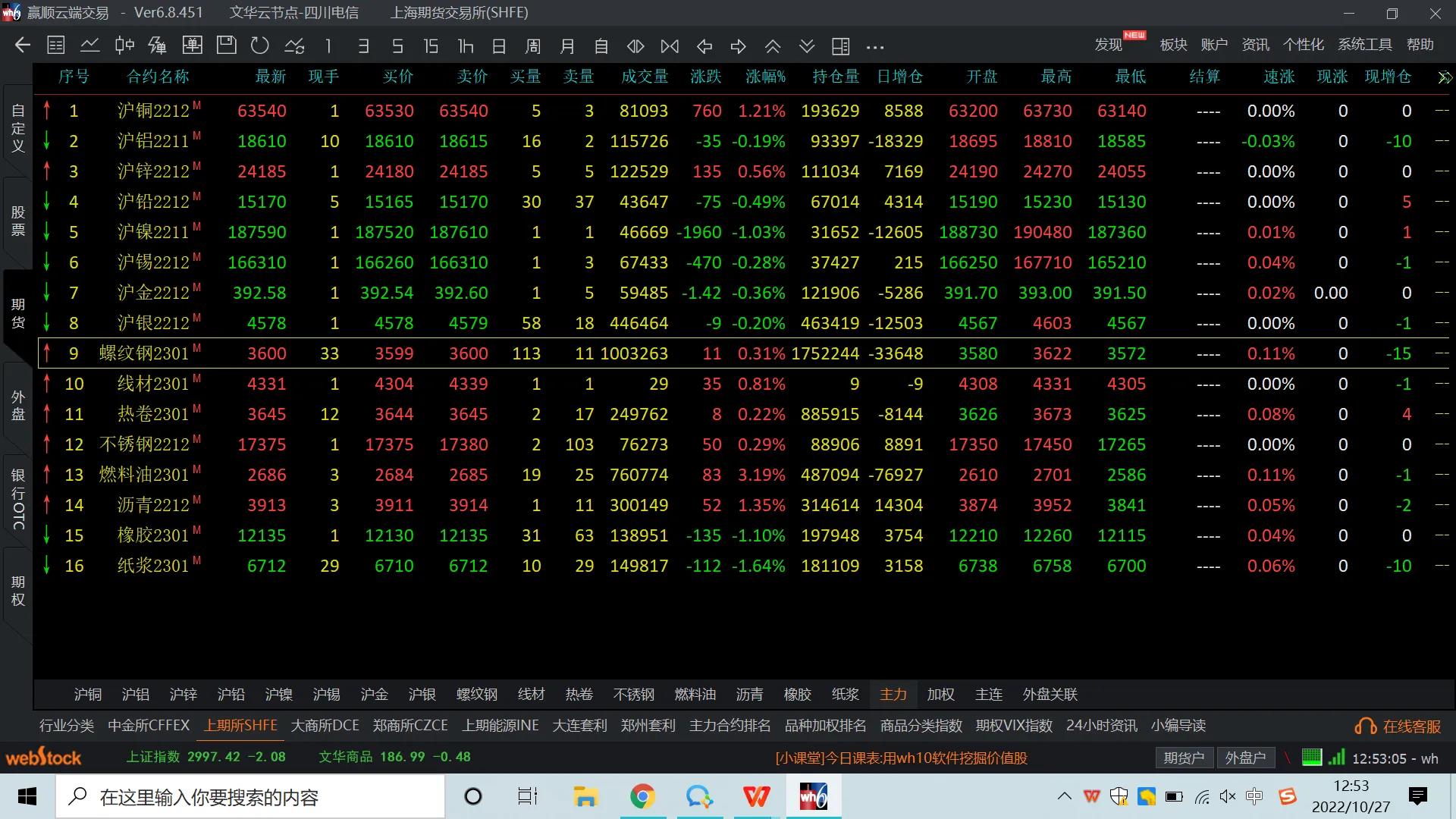The height and width of the screenshot is (819, 1456).
Task: Switch to 大商所DCE exchange tab
Action: (325, 726)
